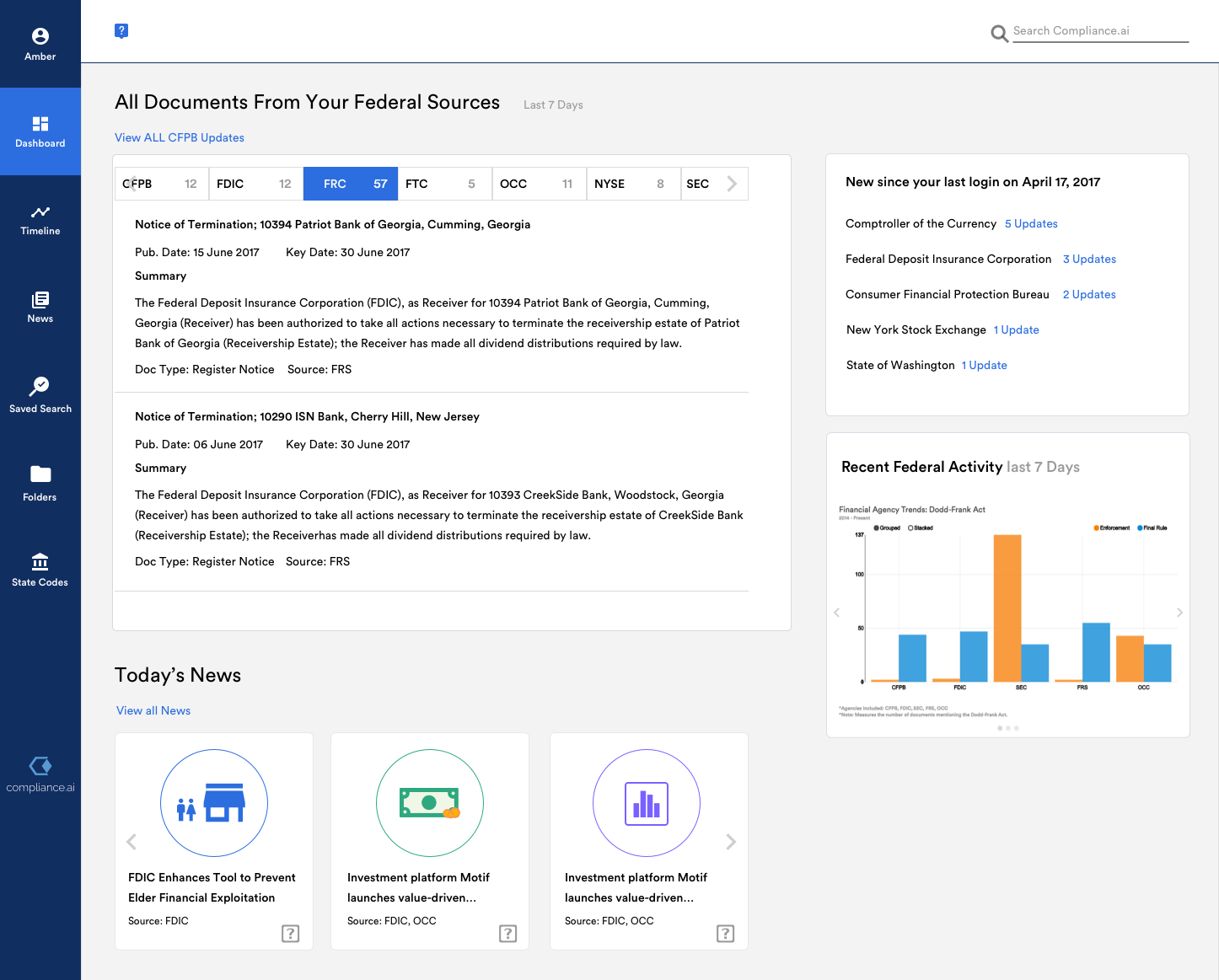Select the CFPB agency tab
Screen dimensions: 1219x980
click(162, 184)
